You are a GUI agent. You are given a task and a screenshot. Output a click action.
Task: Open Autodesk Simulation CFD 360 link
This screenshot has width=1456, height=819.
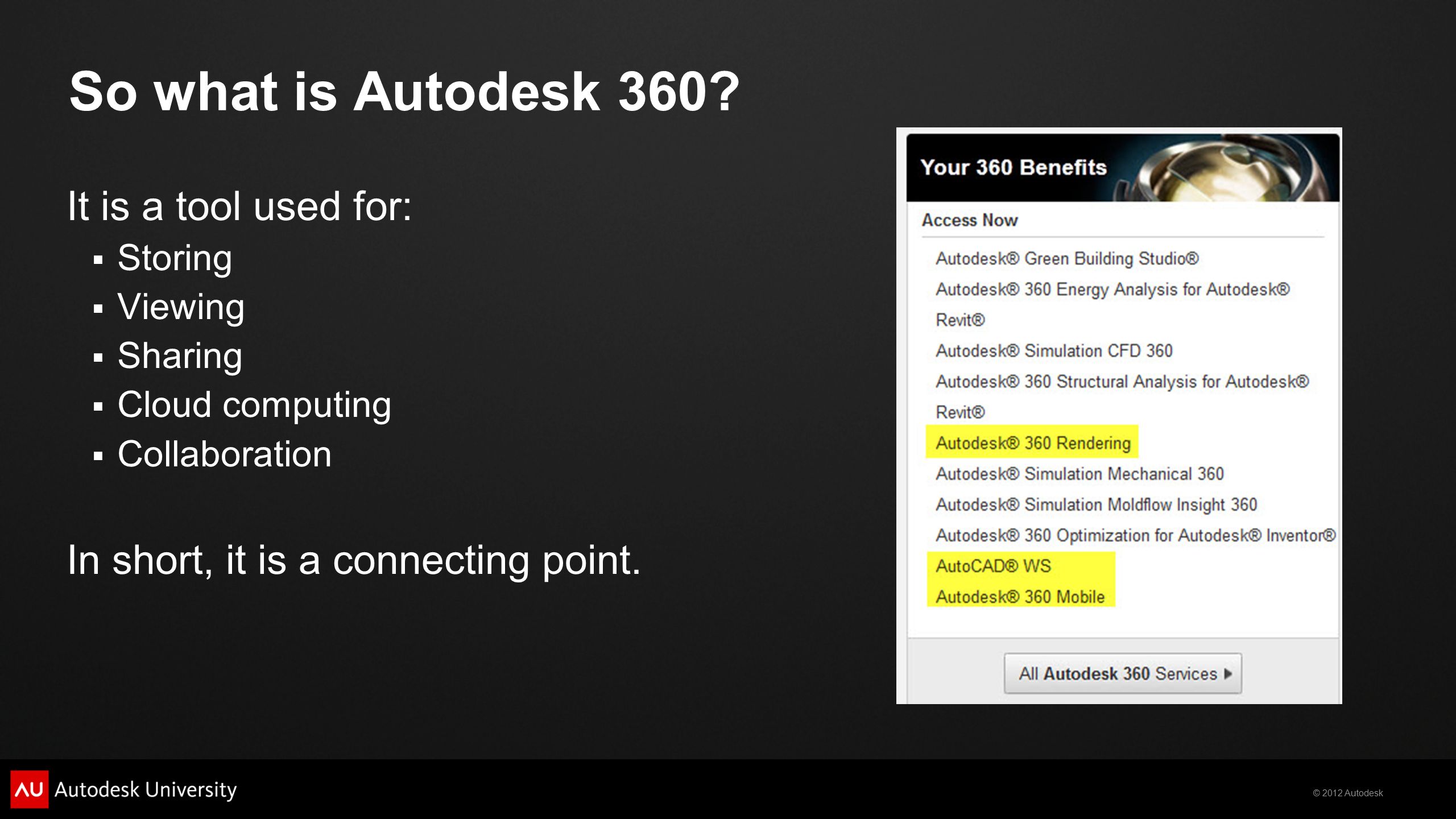(1054, 351)
